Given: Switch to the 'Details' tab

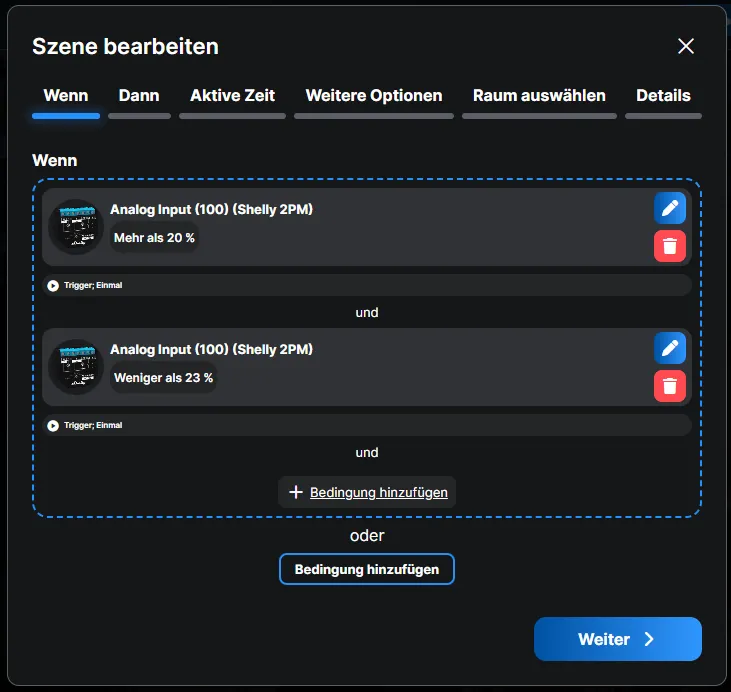Looking at the screenshot, I should tap(663, 96).
